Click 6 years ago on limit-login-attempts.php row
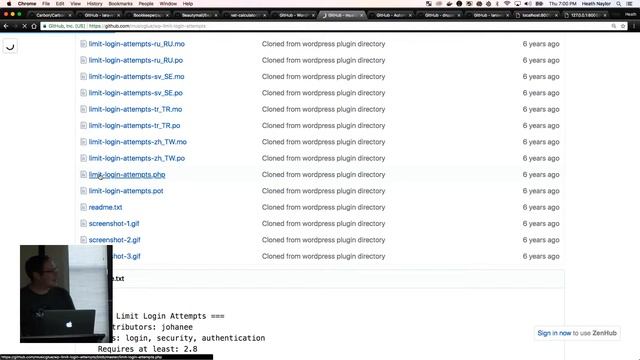The width and height of the screenshot is (640, 360). [x=541, y=174]
